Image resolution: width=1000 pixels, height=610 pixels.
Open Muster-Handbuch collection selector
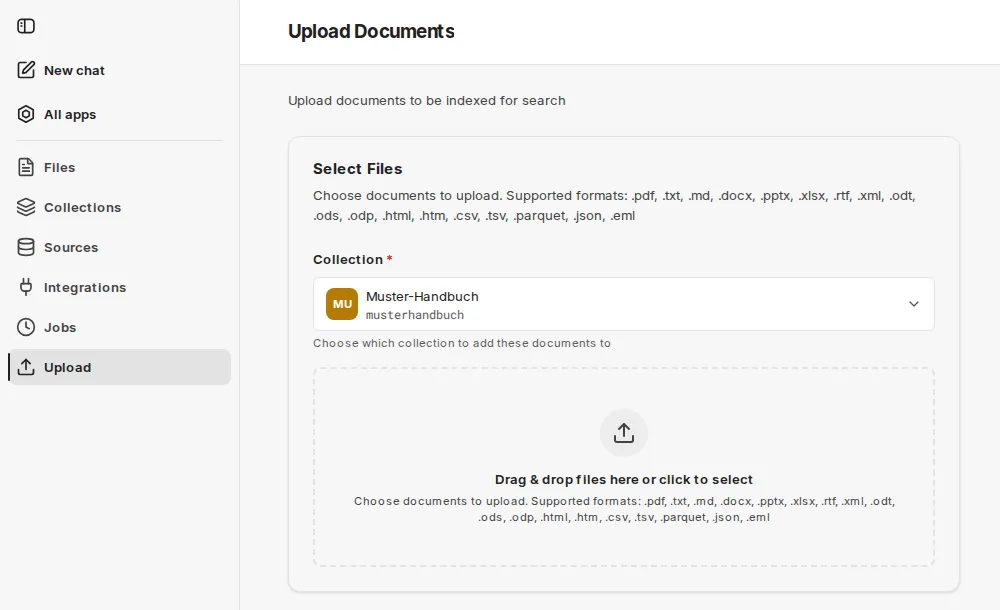(624, 304)
